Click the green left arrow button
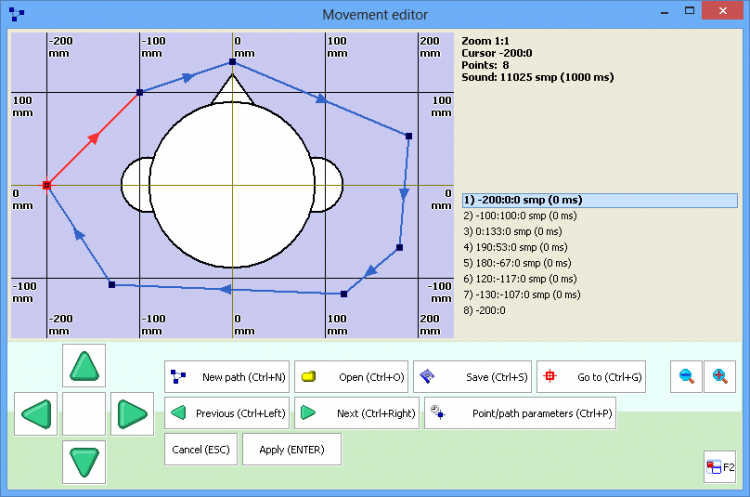The image size is (750, 497). pyautogui.click(x=36, y=414)
